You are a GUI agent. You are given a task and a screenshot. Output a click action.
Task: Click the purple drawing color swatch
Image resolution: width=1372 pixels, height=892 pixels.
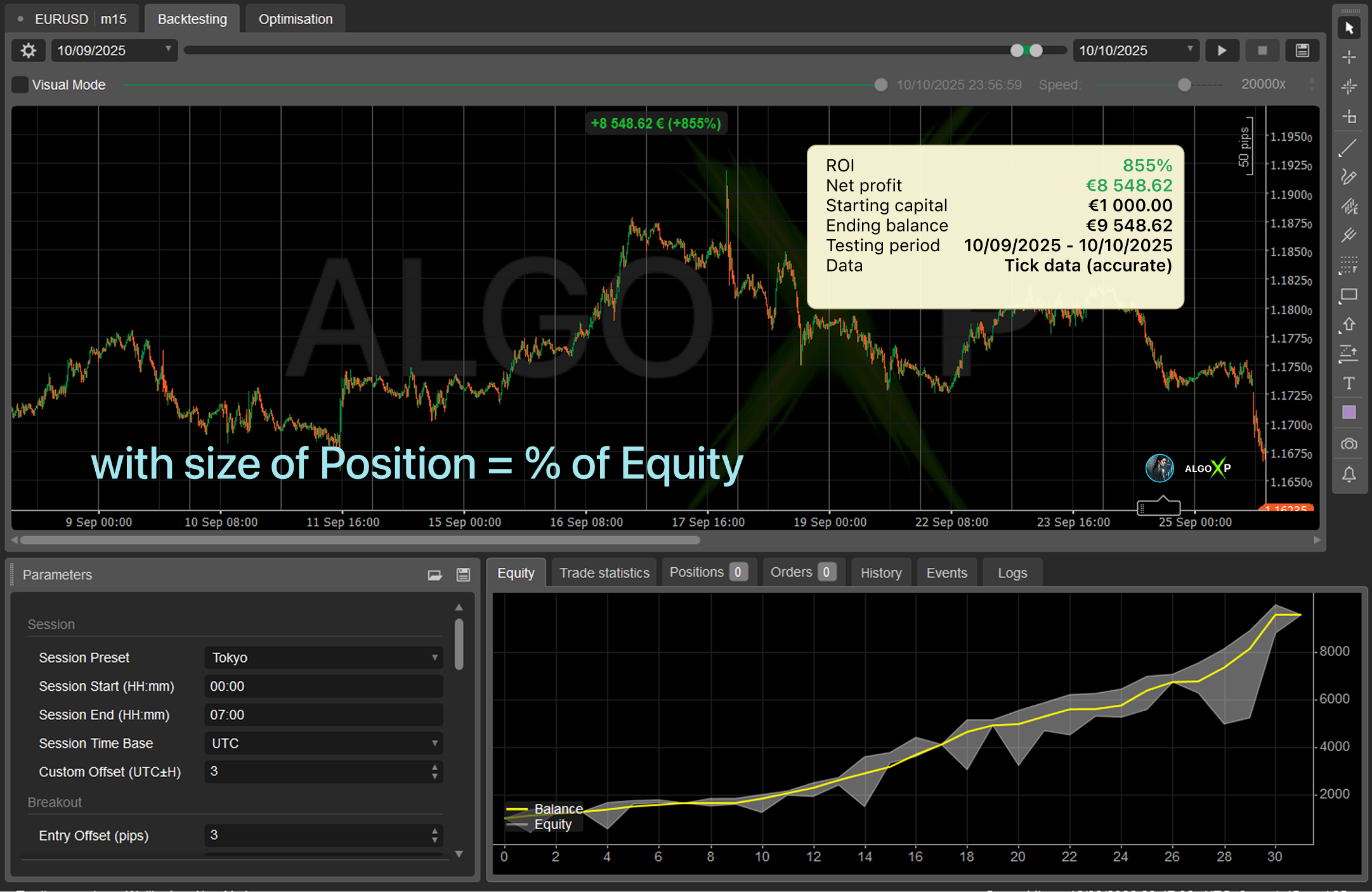click(x=1349, y=413)
